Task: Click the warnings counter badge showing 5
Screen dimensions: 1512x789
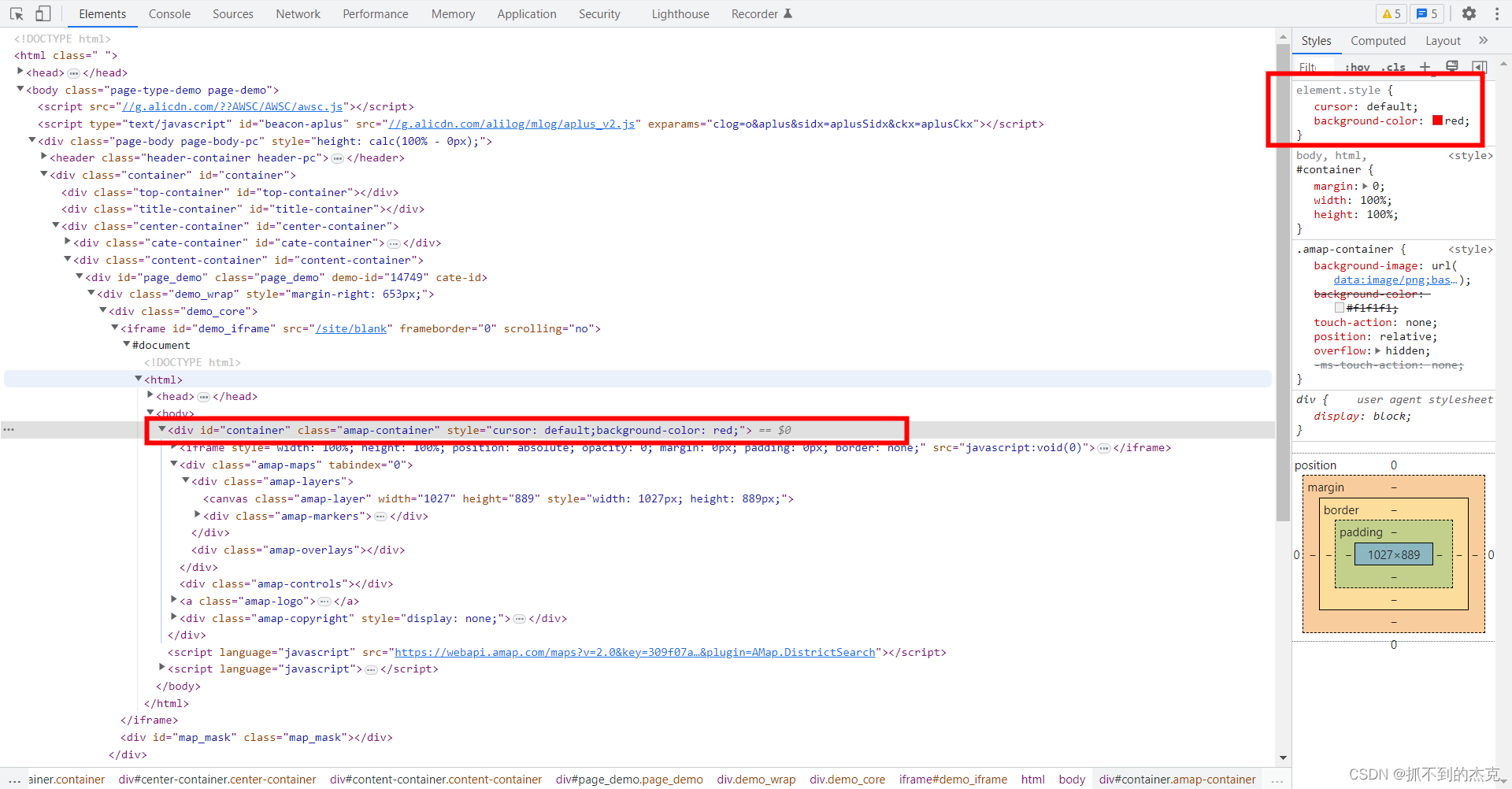Action: 1392,13
